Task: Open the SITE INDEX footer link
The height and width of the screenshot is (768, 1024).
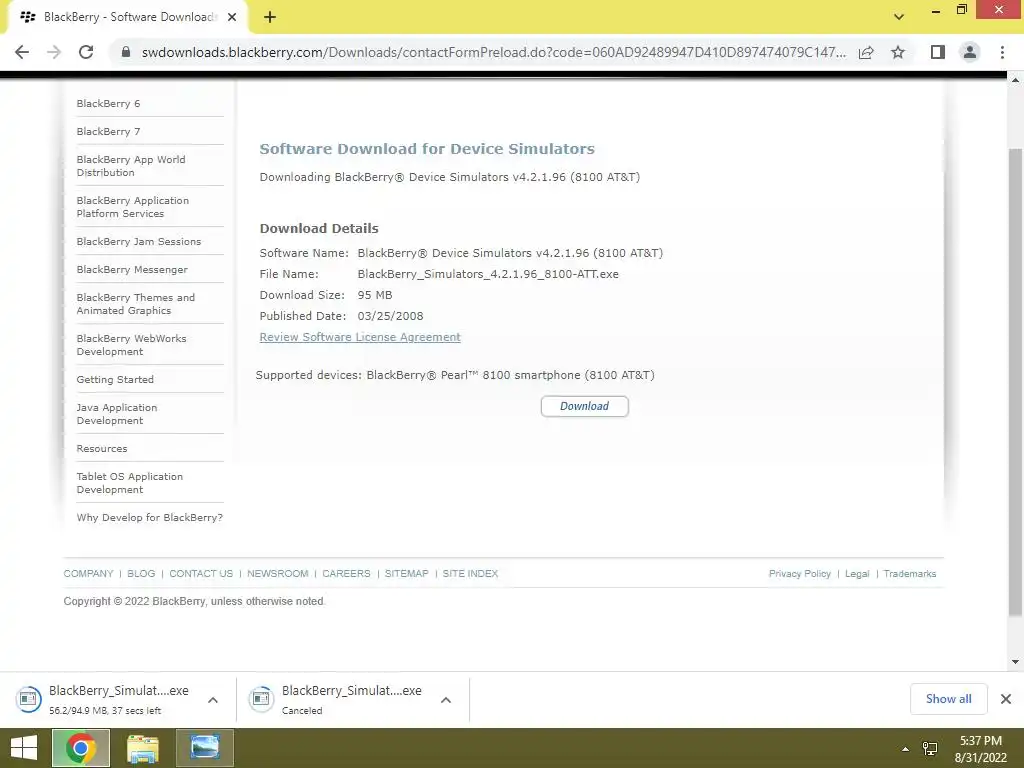Action: click(x=470, y=573)
